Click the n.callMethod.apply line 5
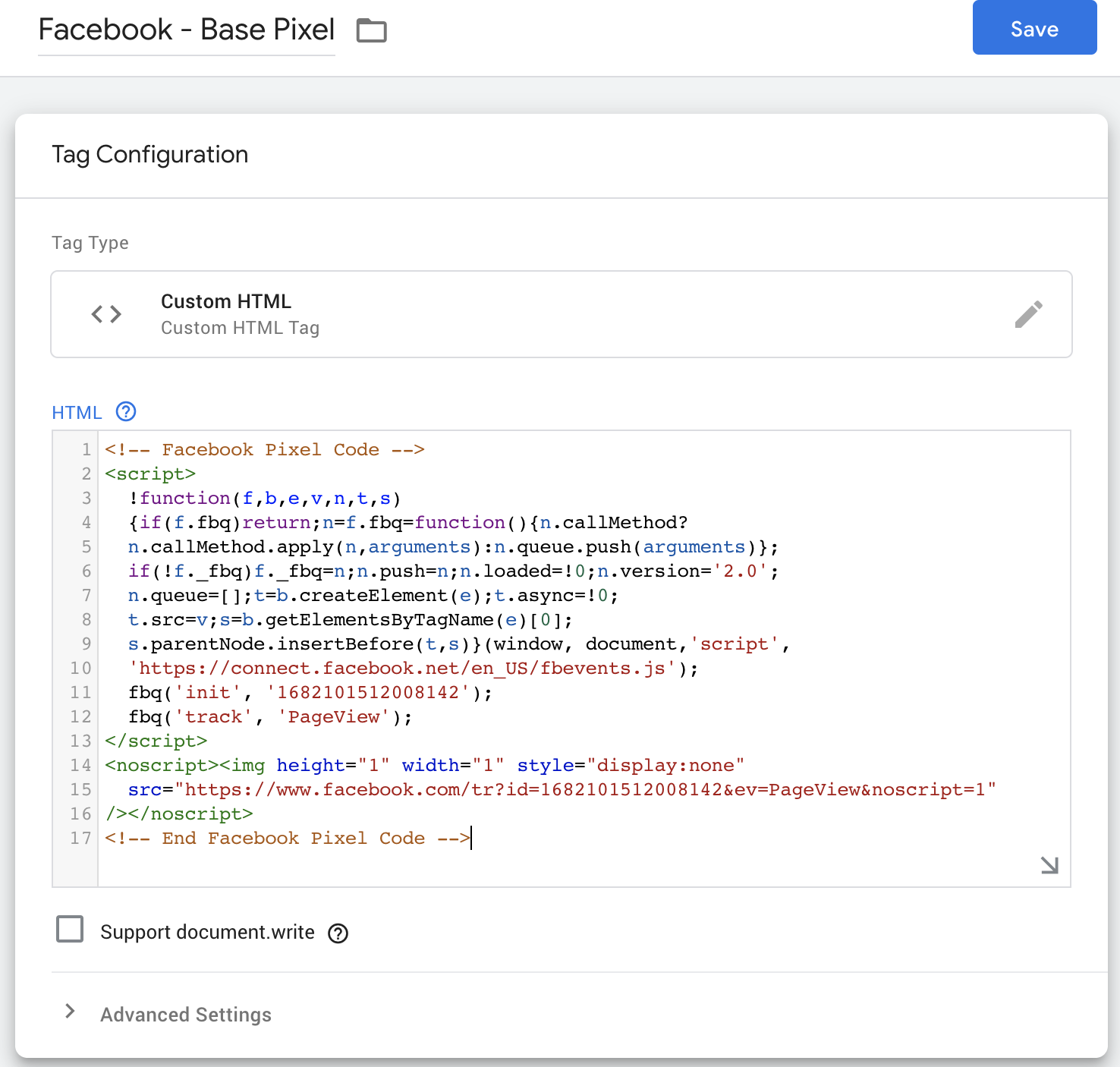Screen dimensions: 1120x1067 (453, 546)
